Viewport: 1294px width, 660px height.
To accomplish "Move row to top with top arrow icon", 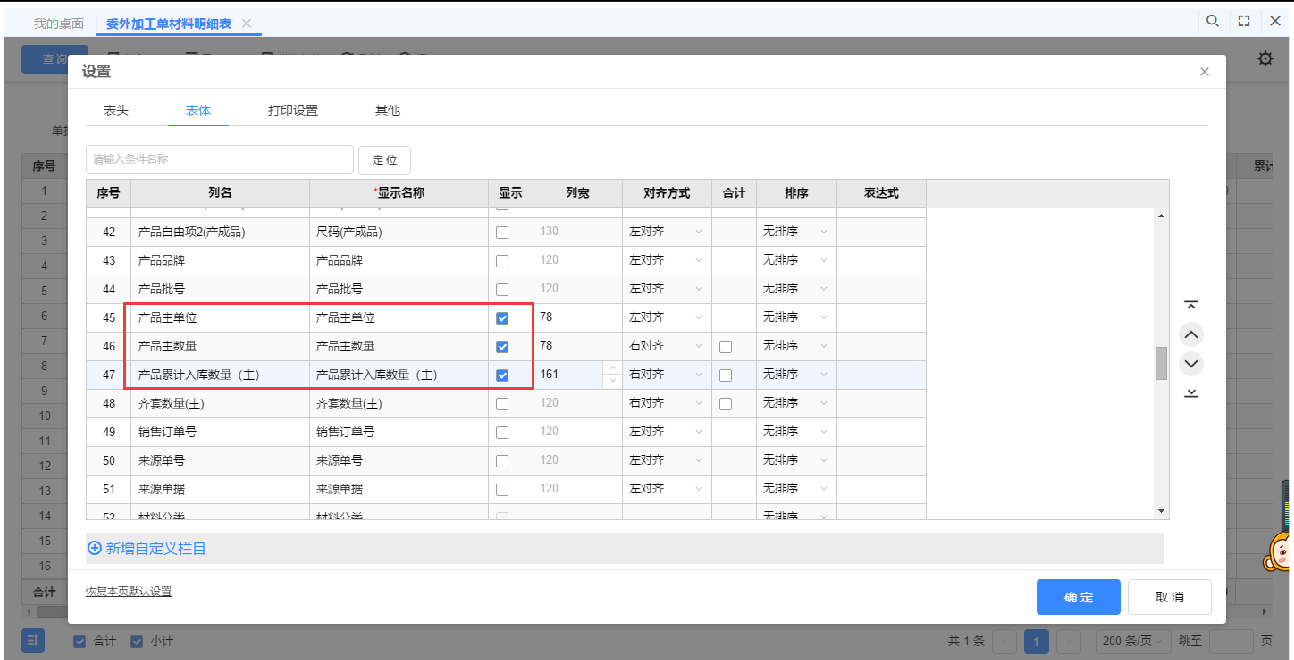I will [x=1191, y=305].
